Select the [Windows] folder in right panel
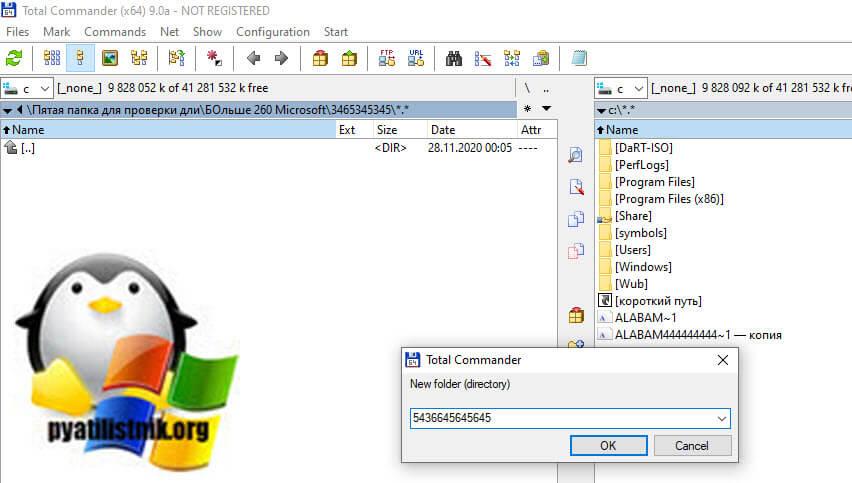This screenshot has width=852, height=483. pos(643,267)
